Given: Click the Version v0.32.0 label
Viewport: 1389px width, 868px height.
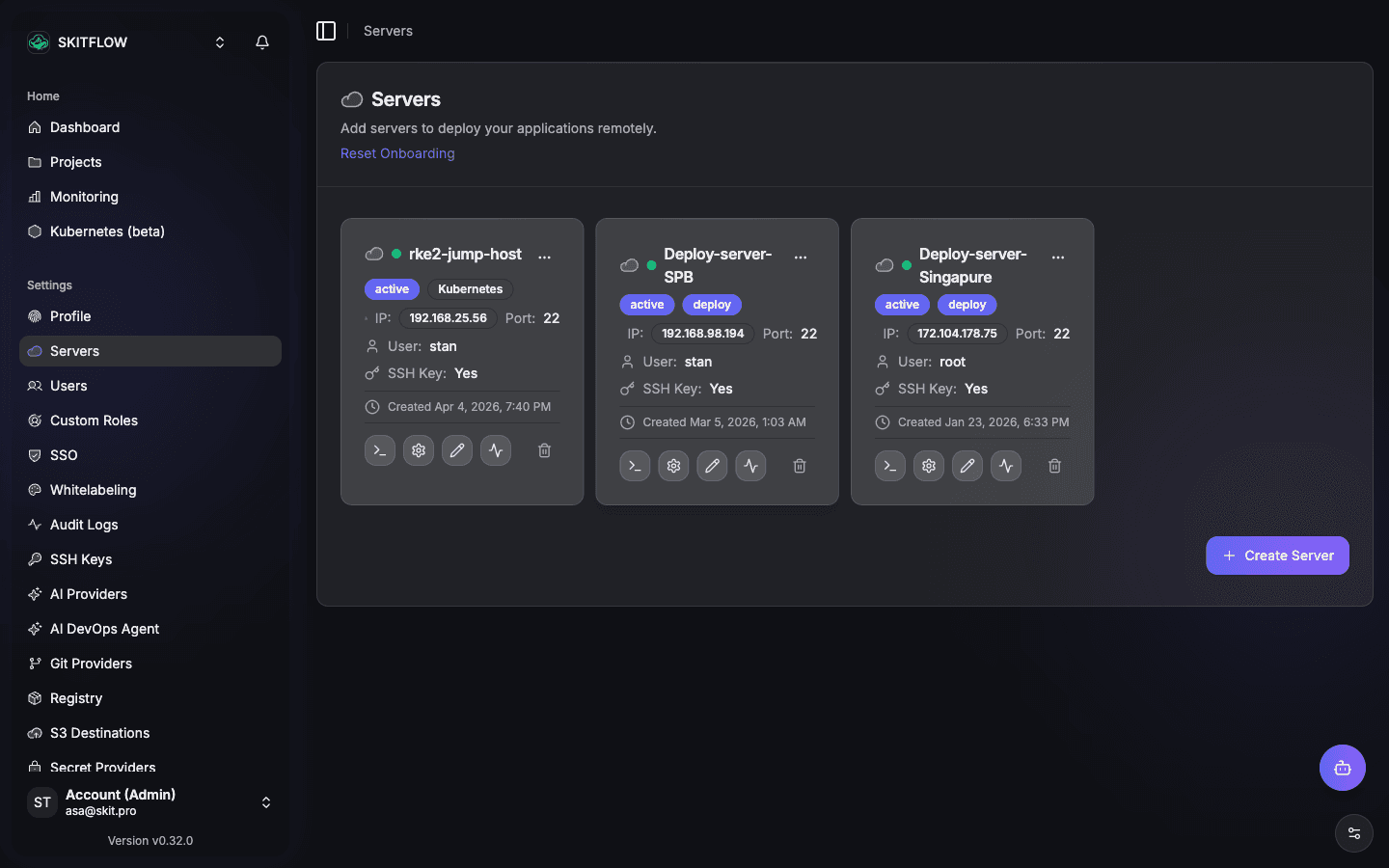Looking at the screenshot, I should pos(150,841).
